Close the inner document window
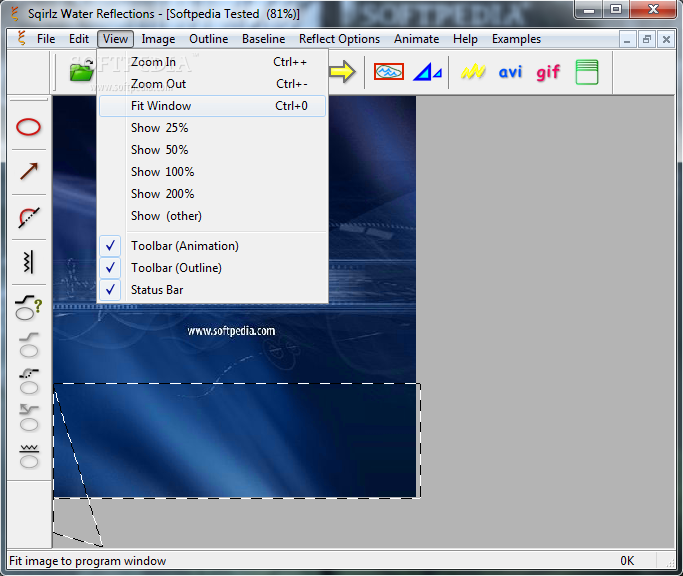683x576 pixels. 666,40
